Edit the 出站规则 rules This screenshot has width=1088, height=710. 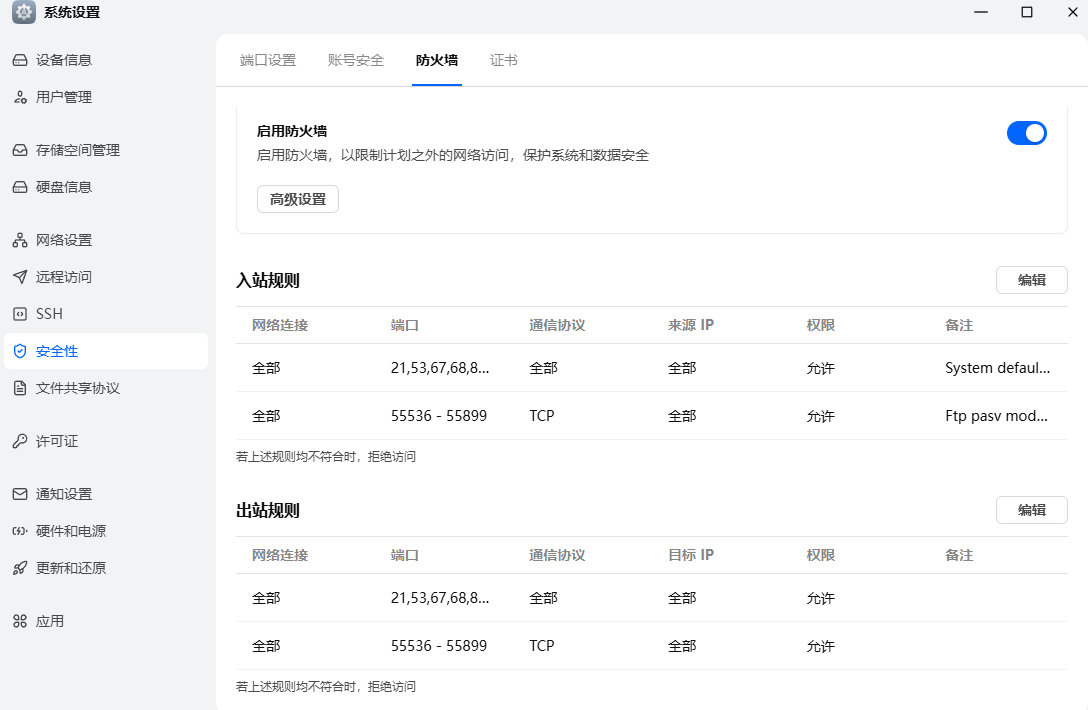click(x=1031, y=509)
